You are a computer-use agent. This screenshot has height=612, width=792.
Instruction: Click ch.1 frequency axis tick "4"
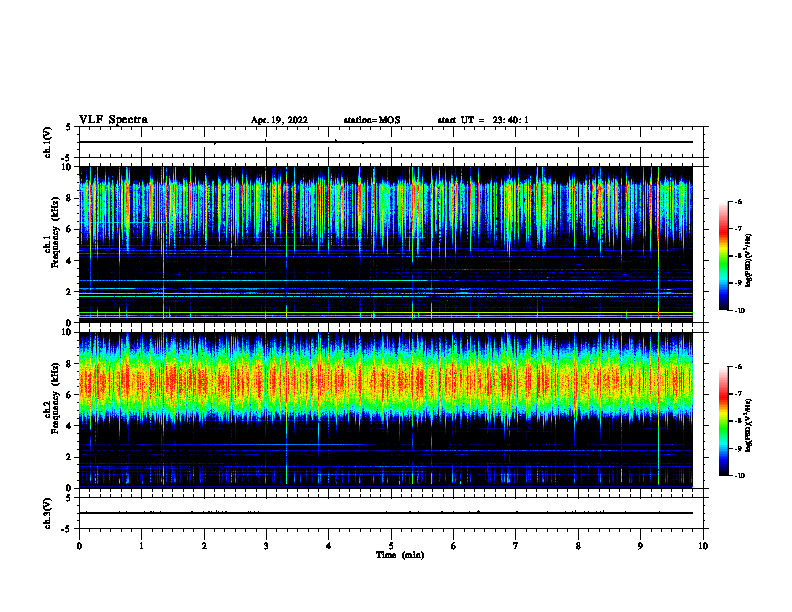point(69,261)
